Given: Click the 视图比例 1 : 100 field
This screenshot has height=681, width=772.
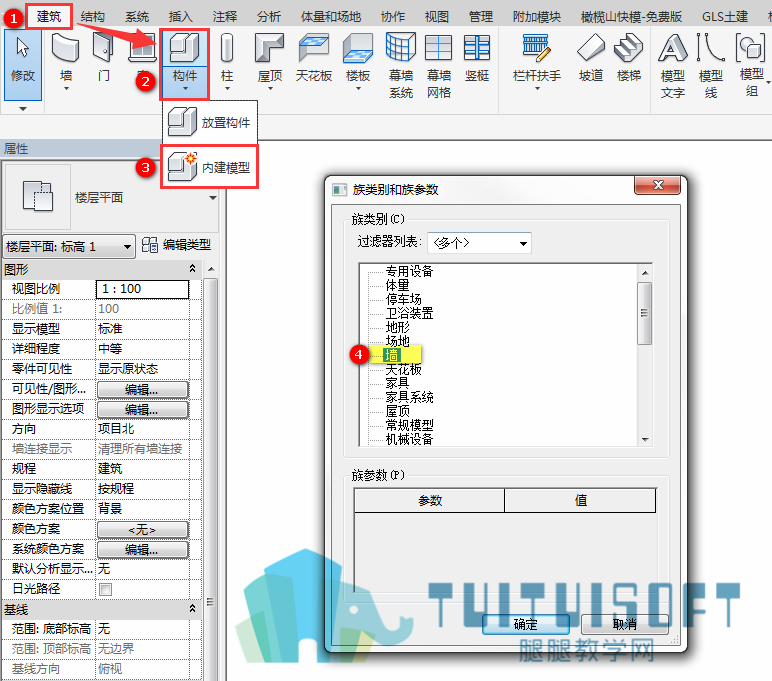Looking at the screenshot, I should (x=142, y=289).
